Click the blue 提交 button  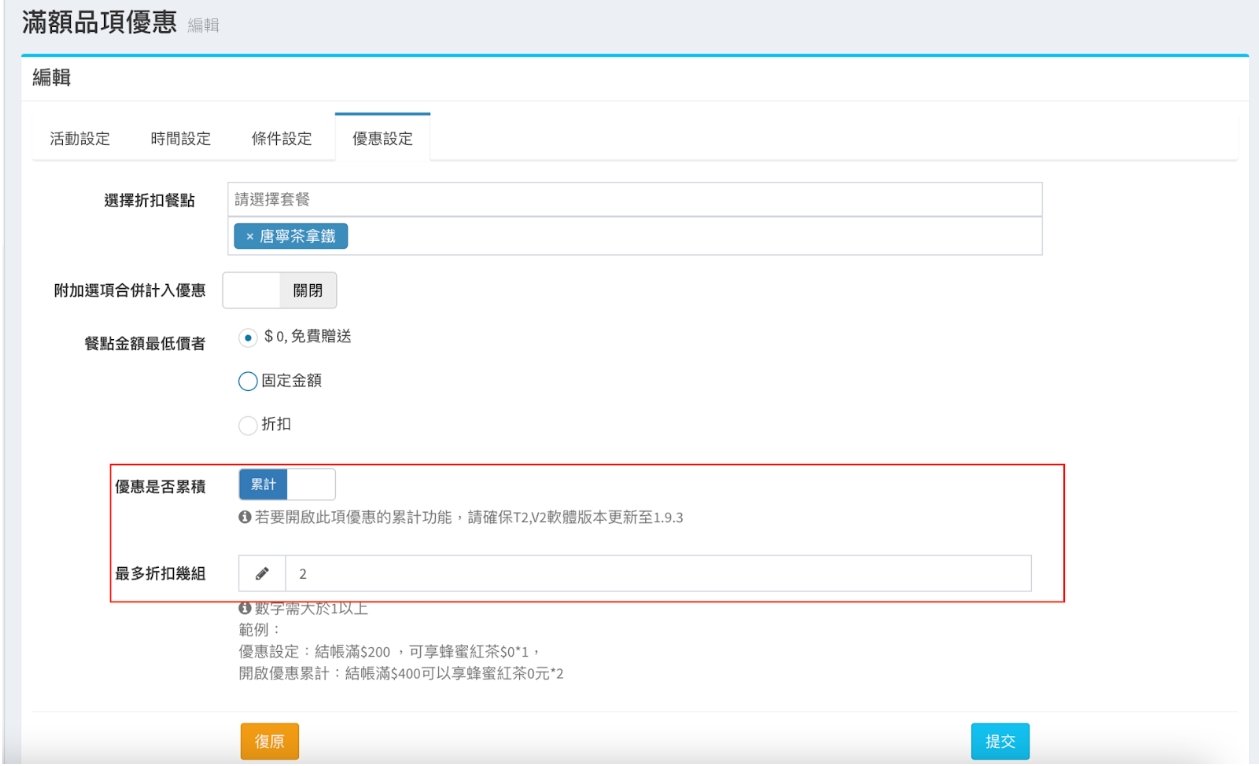pyautogui.click(x=1000, y=741)
